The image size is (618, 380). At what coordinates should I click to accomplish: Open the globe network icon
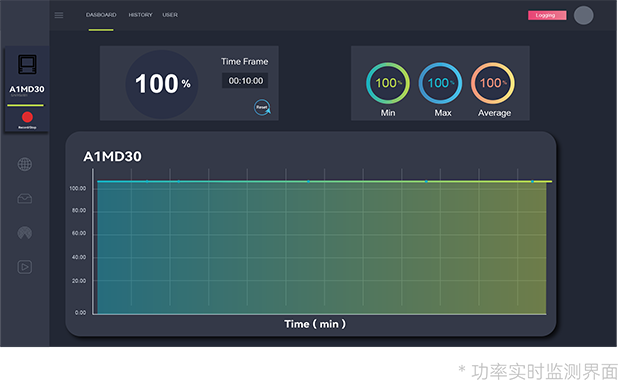(x=25, y=164)
